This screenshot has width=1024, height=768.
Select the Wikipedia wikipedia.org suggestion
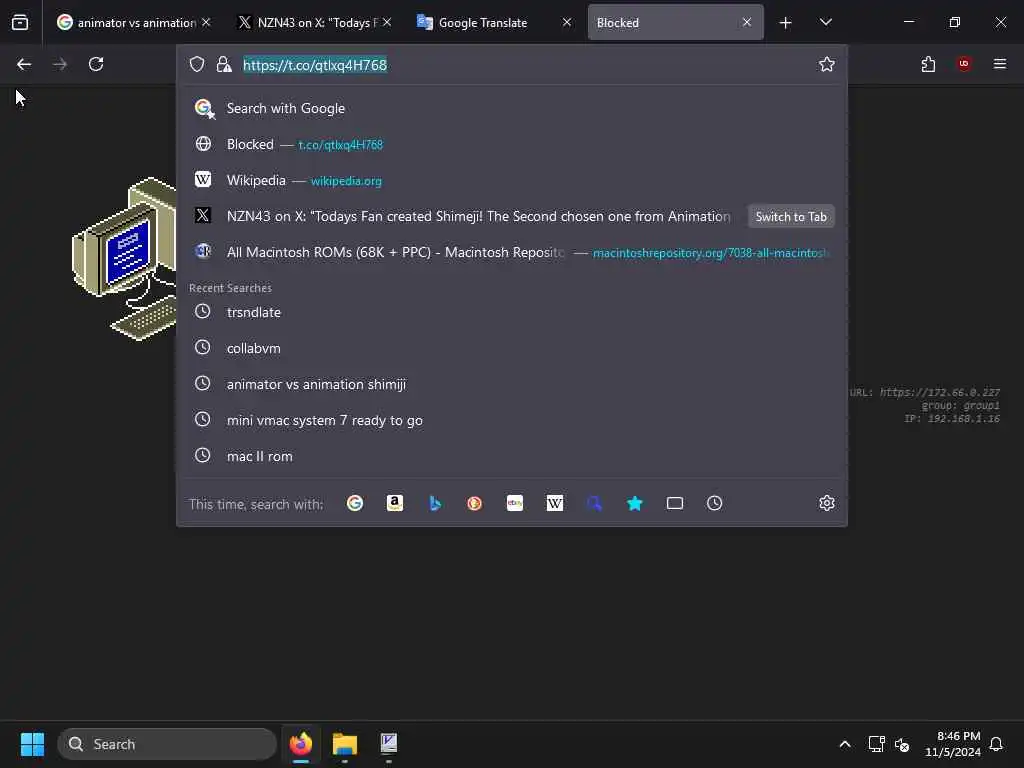pos(512,180)
